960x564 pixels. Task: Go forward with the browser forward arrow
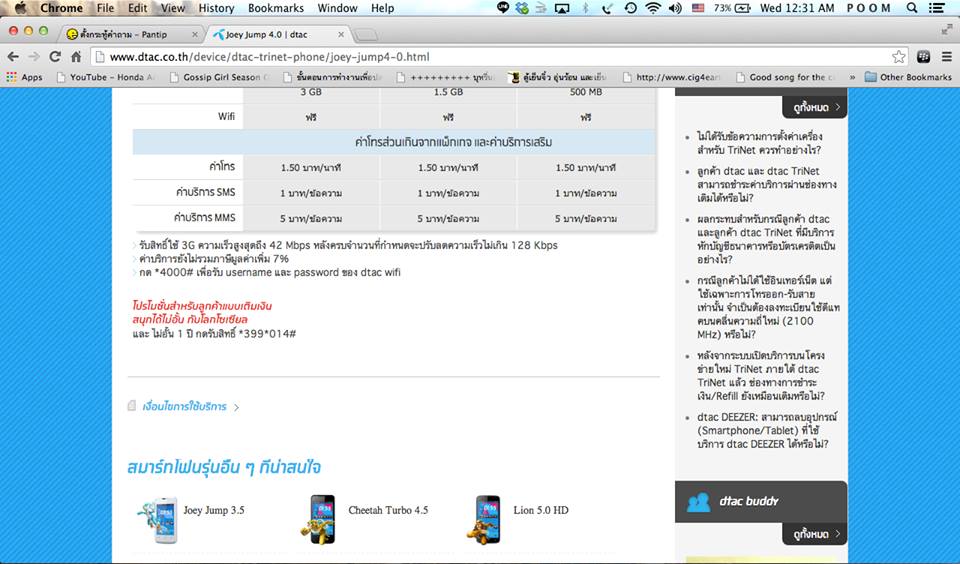click(x=34, y=56)
